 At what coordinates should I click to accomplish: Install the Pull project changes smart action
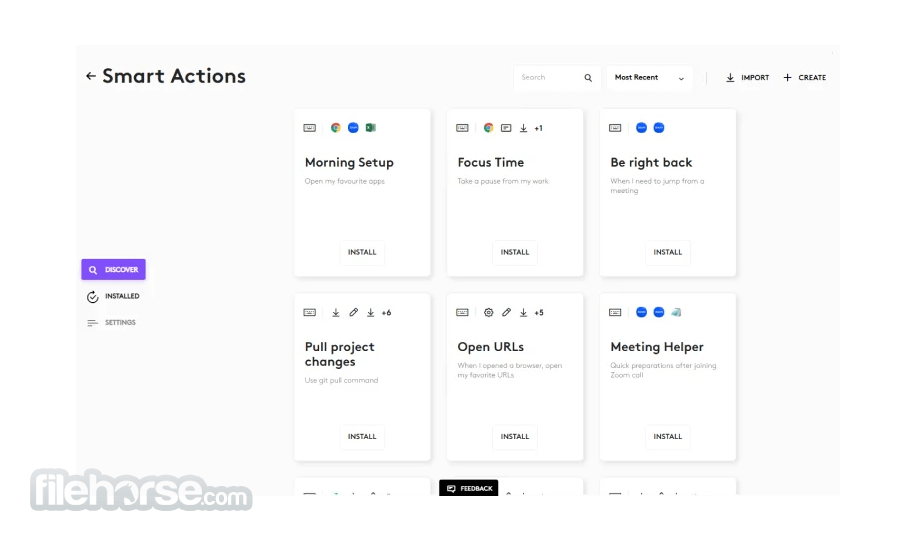click(x=362, y=436)
